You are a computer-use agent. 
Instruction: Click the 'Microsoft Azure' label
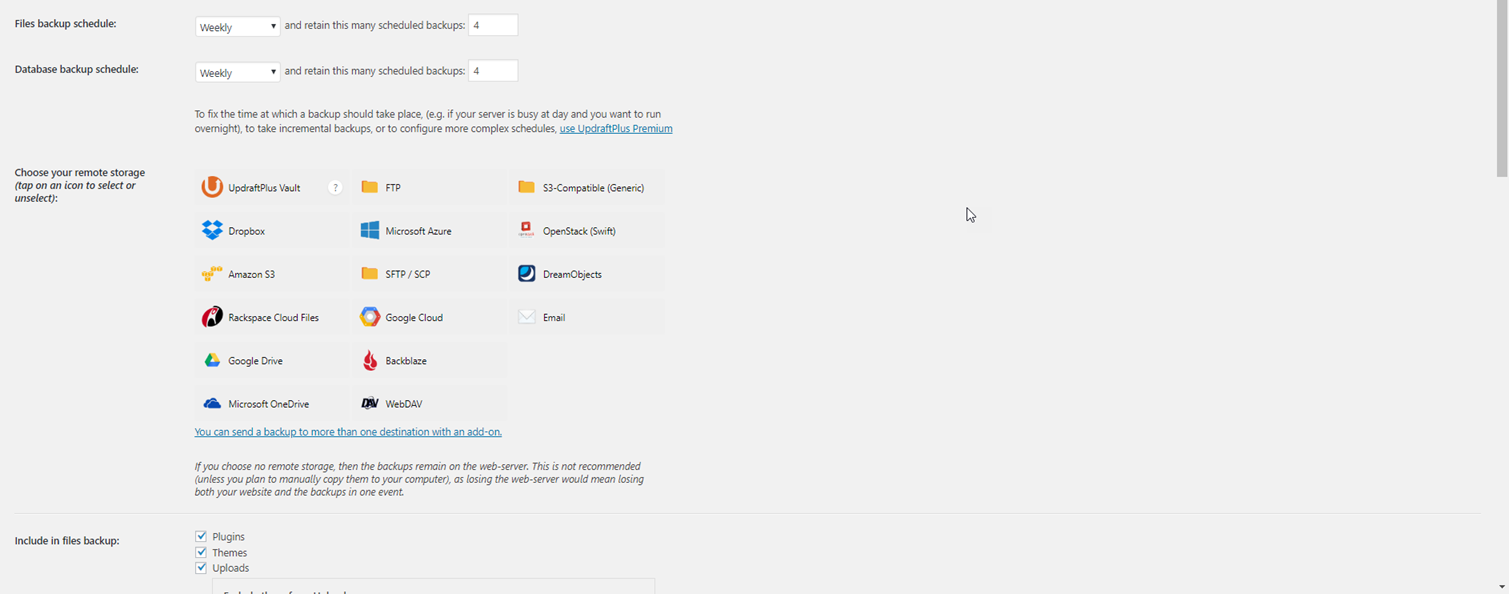pyautogui.click(x=419, y=231)
